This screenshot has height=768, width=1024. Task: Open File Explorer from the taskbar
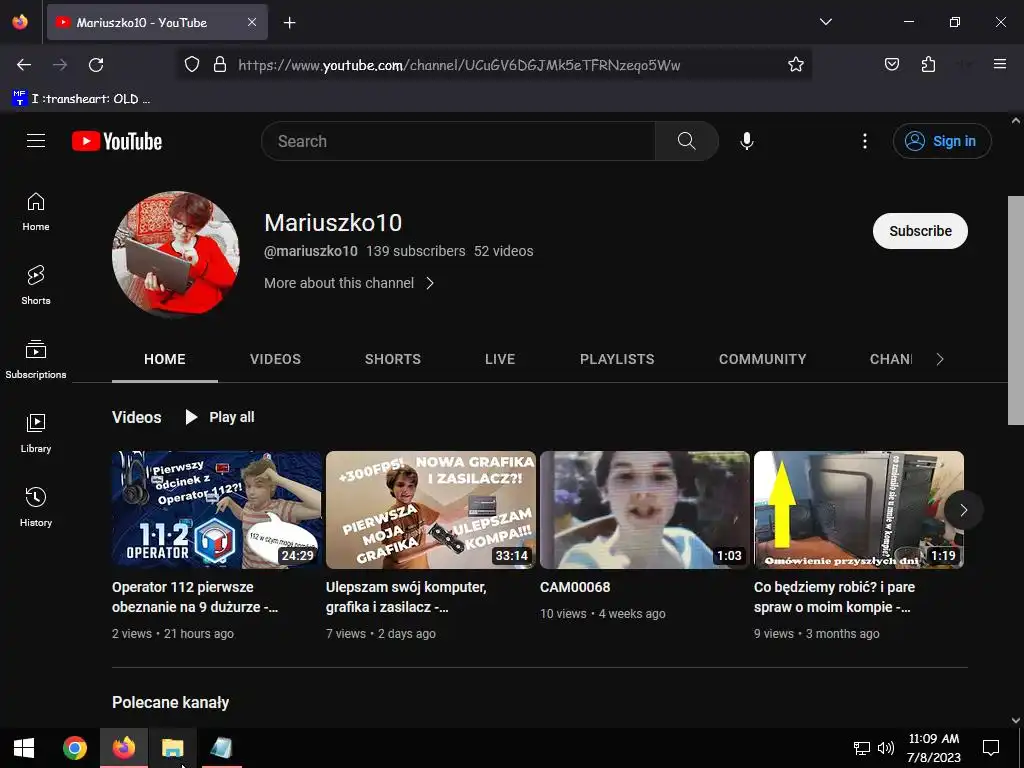(x=173, y=748)
